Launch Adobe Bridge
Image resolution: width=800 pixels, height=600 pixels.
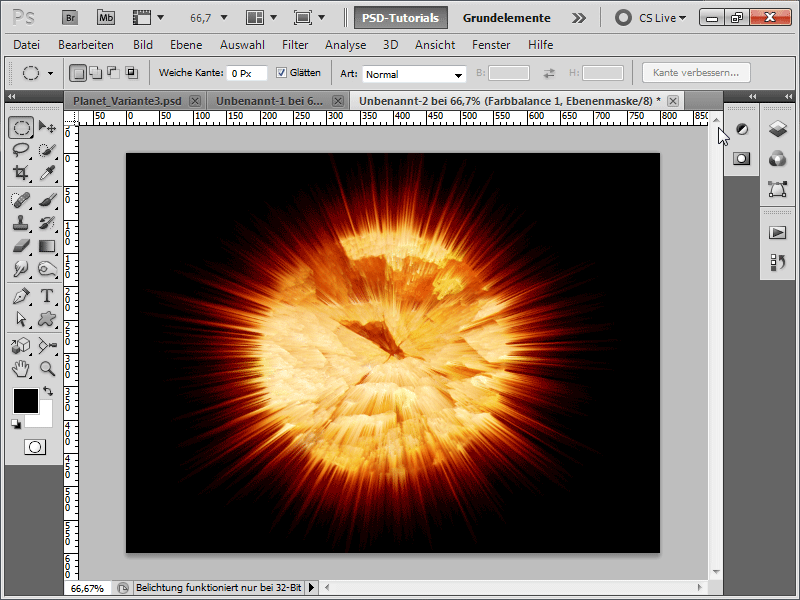pos(70,18)
